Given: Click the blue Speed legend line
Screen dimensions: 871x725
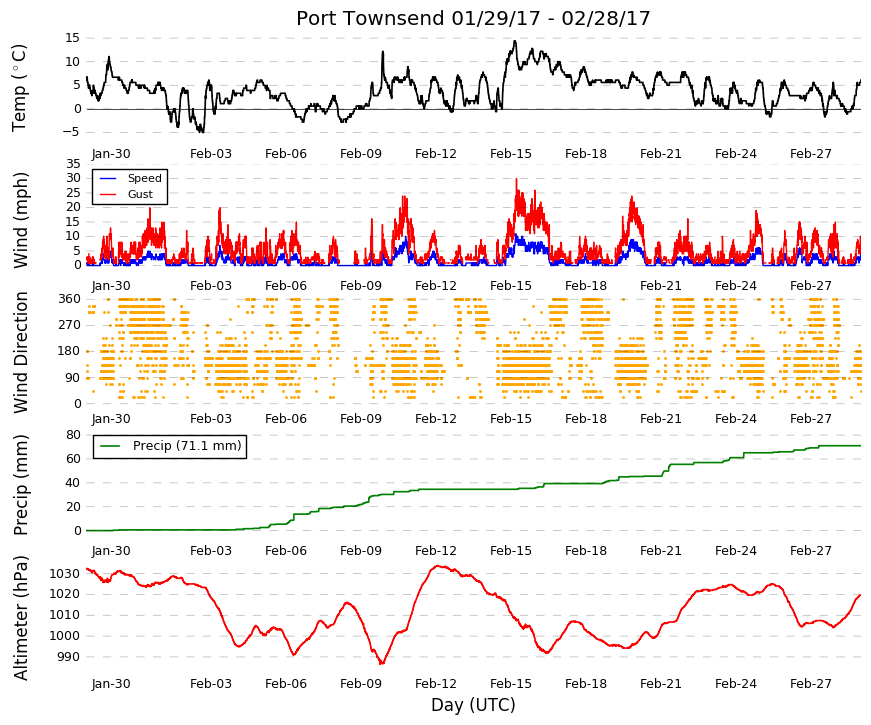Looking at the screenshot, I should coord(108,178).
